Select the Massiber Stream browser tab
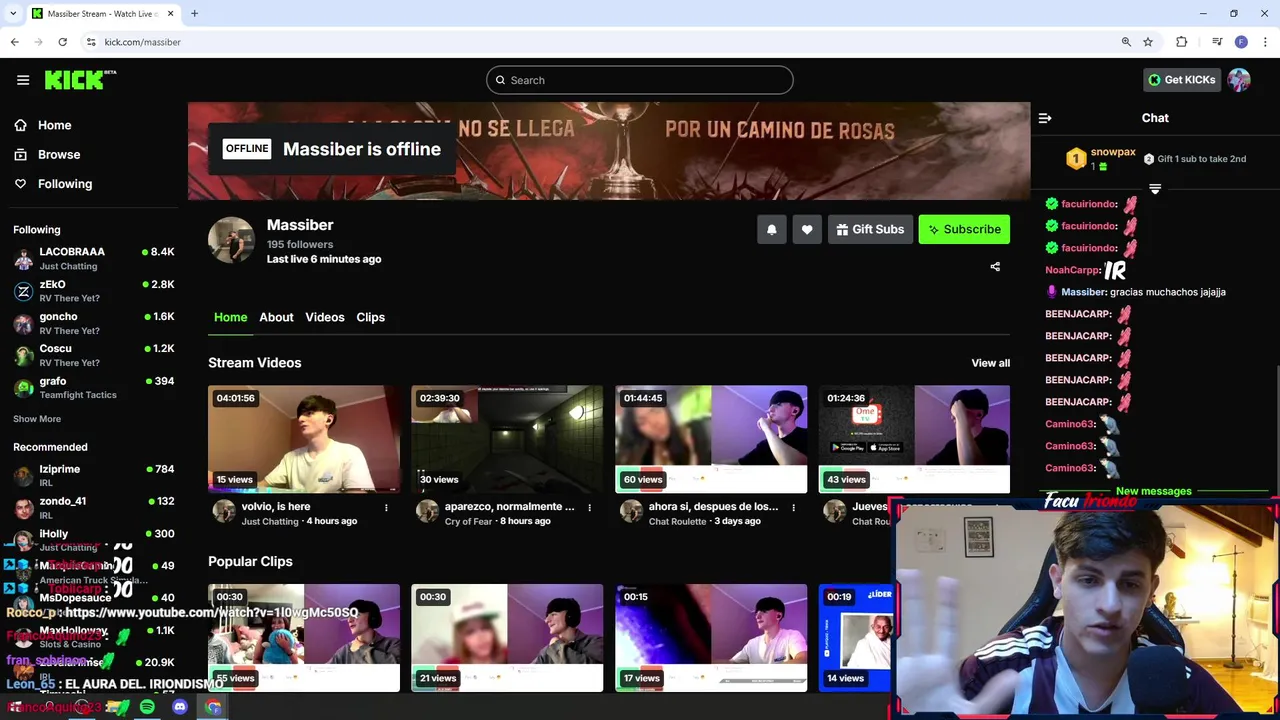Image resolution: width=1280 pixels, height=720 pixels. click(x=101, y=13)
